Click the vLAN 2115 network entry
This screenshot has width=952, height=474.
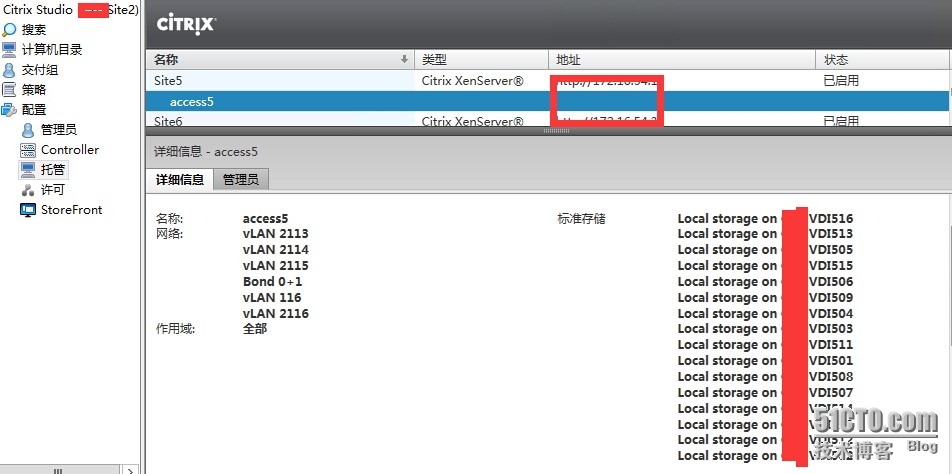click(276, 265)
